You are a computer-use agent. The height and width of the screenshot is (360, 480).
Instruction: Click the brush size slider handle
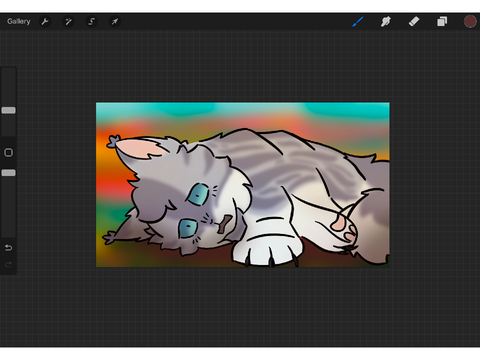point(8,110)
